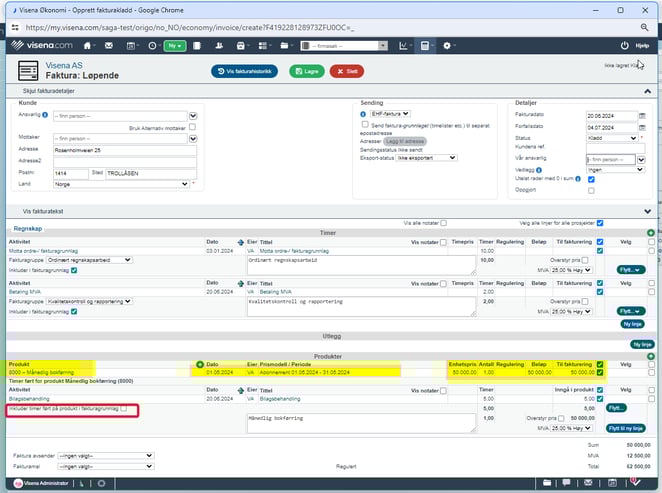Screen dimensions: 662x493
Task: Click the green plus icon in Produkter row
Action: click(x=200, y=364)
